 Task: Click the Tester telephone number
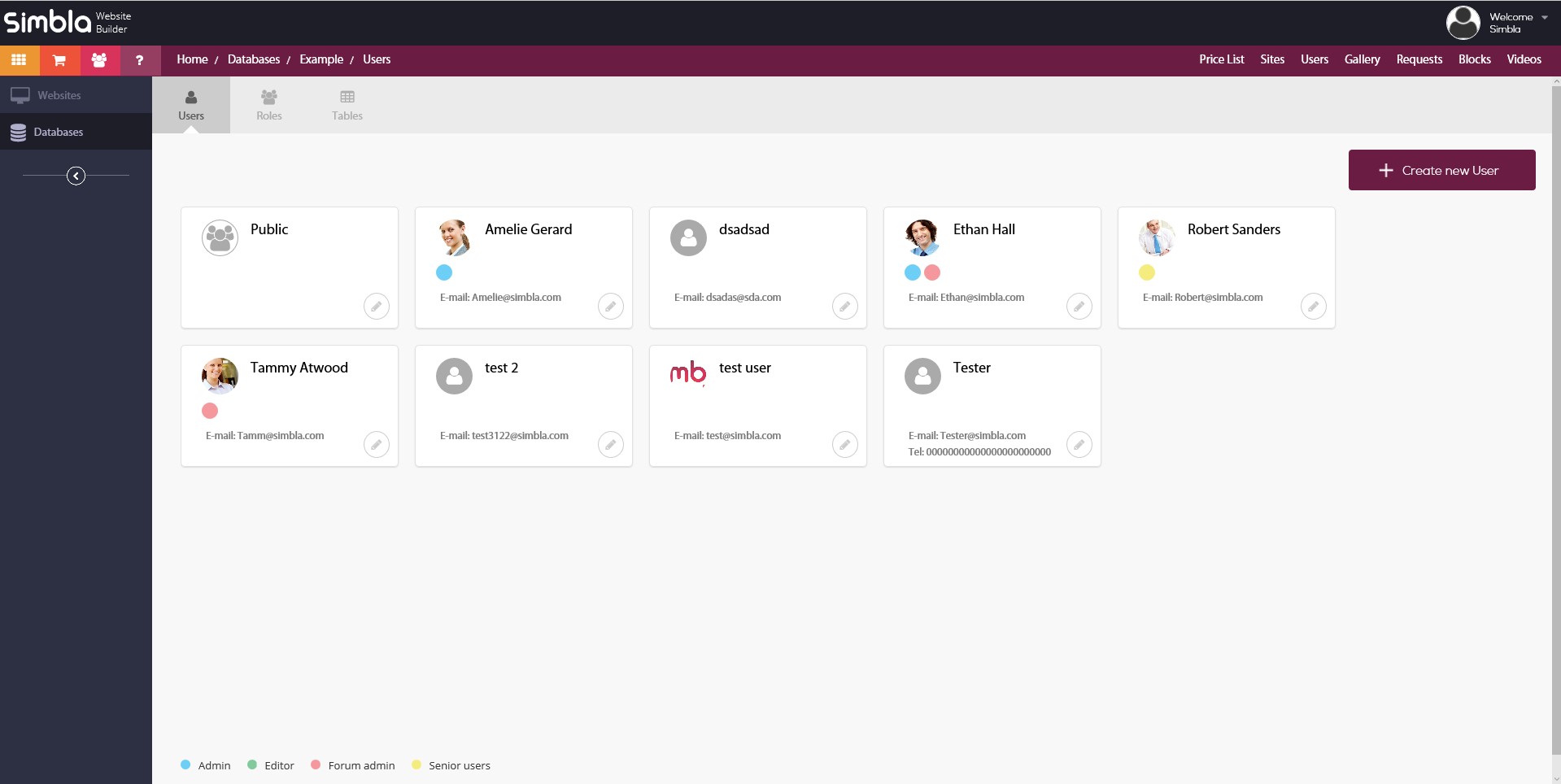click(988, 452)
